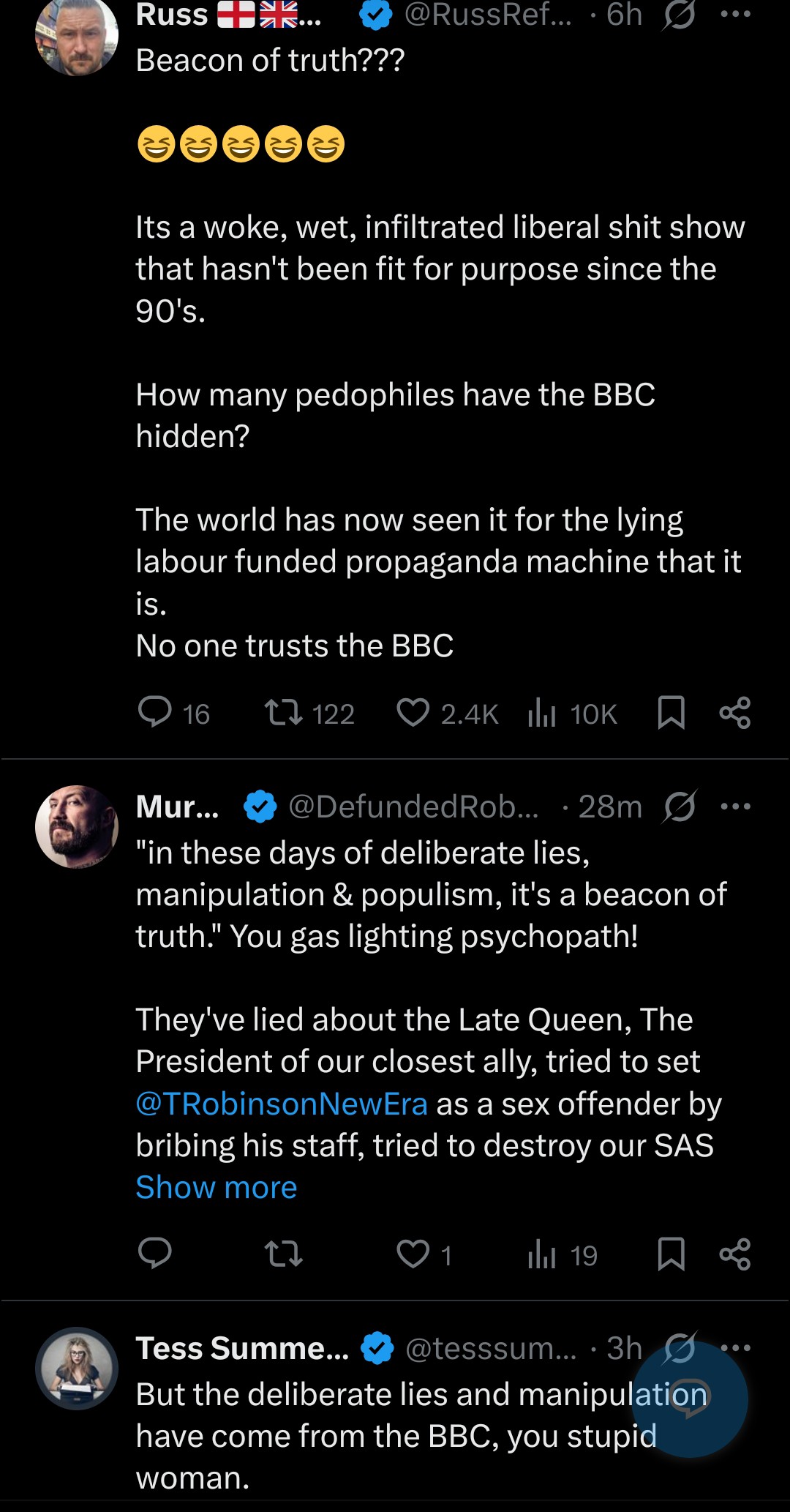Share Russ's post
This screenshot has height=1512, width=790.
(x=735, y=713)
